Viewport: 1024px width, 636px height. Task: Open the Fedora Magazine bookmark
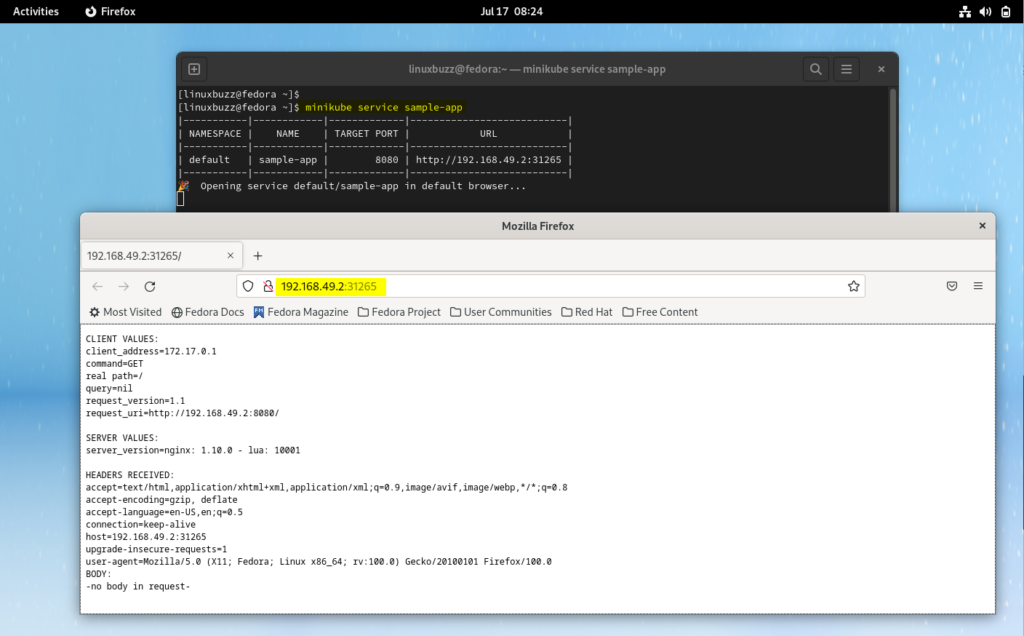[x=301, y=312]
